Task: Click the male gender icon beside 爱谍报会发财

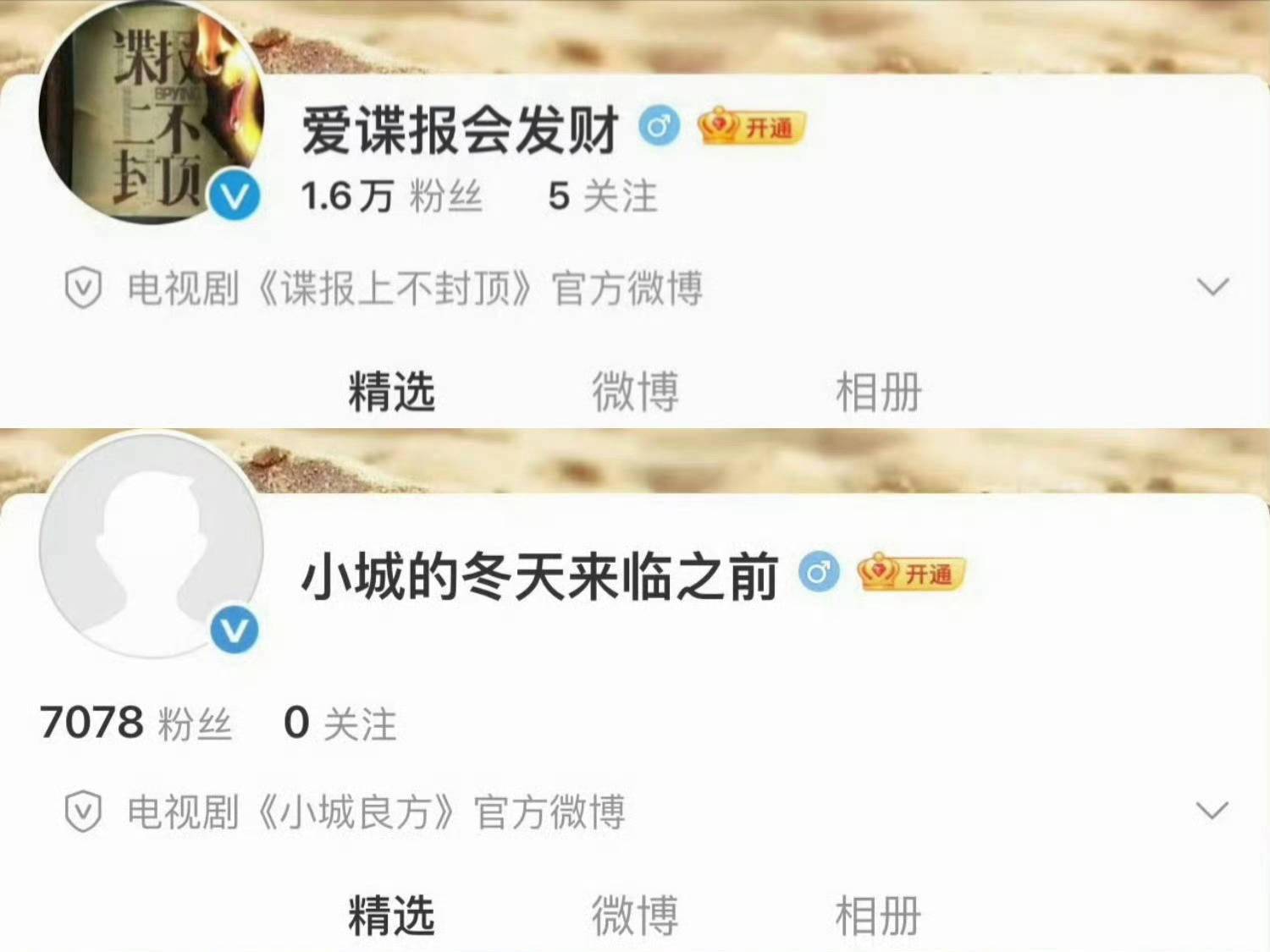Action: coord(659,127)
